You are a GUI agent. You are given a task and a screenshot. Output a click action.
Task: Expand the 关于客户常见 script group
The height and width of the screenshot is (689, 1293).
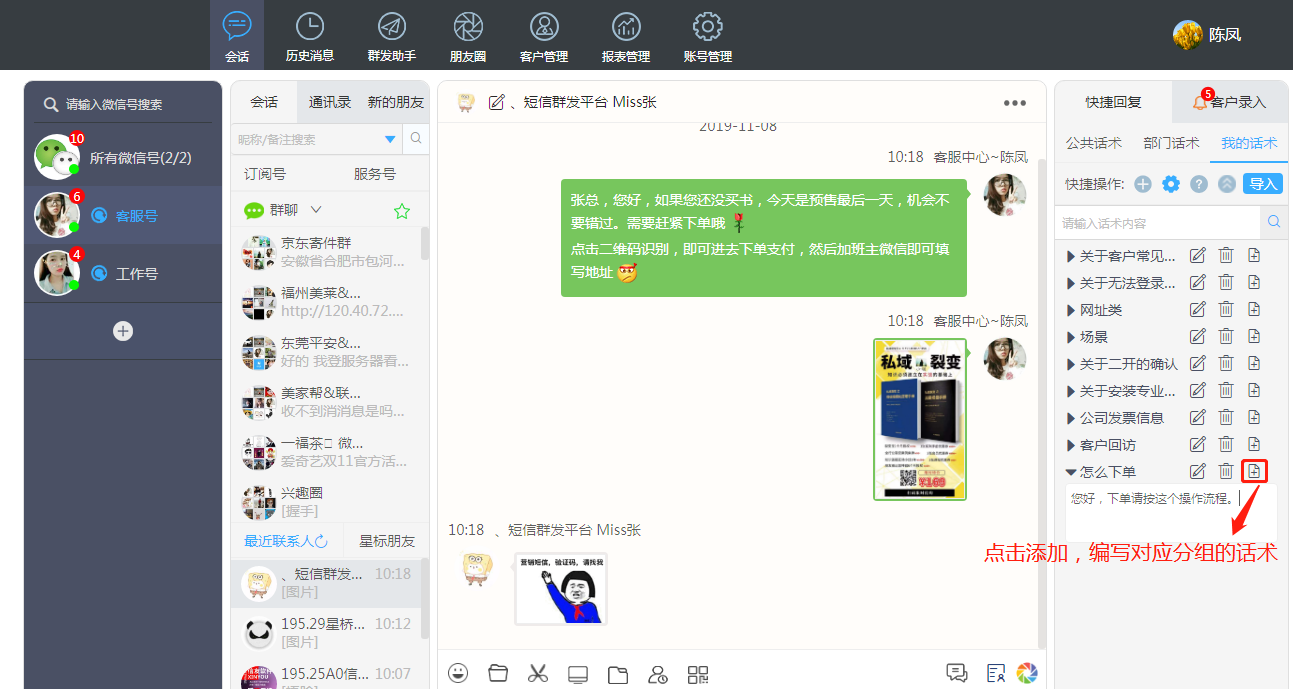[1071, 256]
